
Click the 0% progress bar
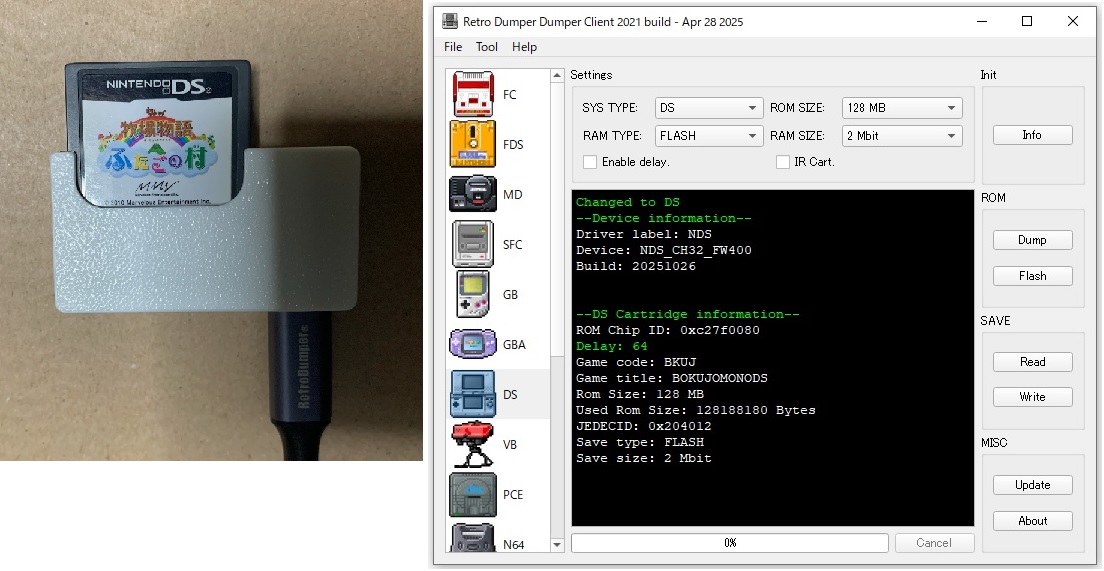(x=729, y=543)
